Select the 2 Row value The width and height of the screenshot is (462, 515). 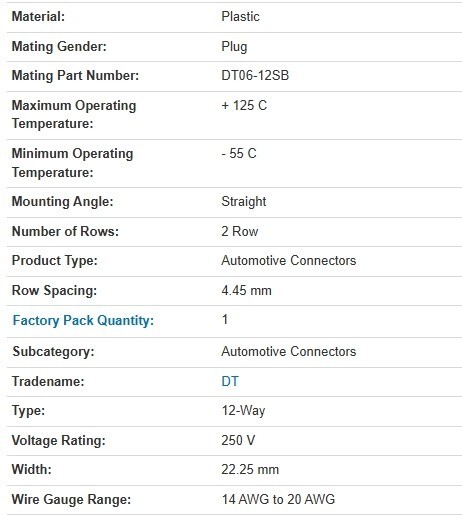[x=240, y=231]
